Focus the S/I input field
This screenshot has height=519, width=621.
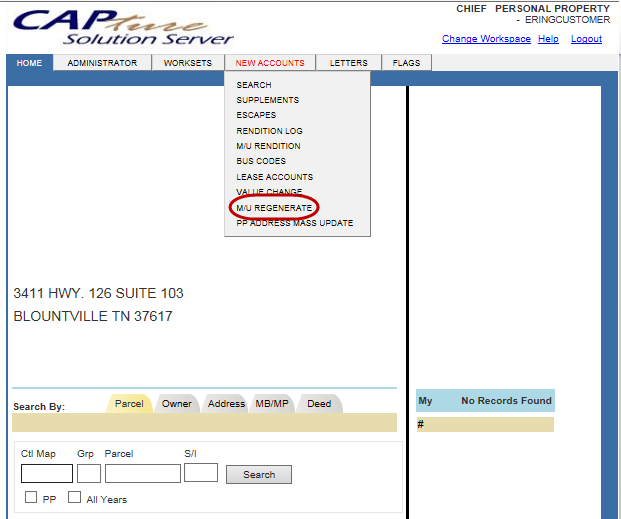[x=201, y=473]
